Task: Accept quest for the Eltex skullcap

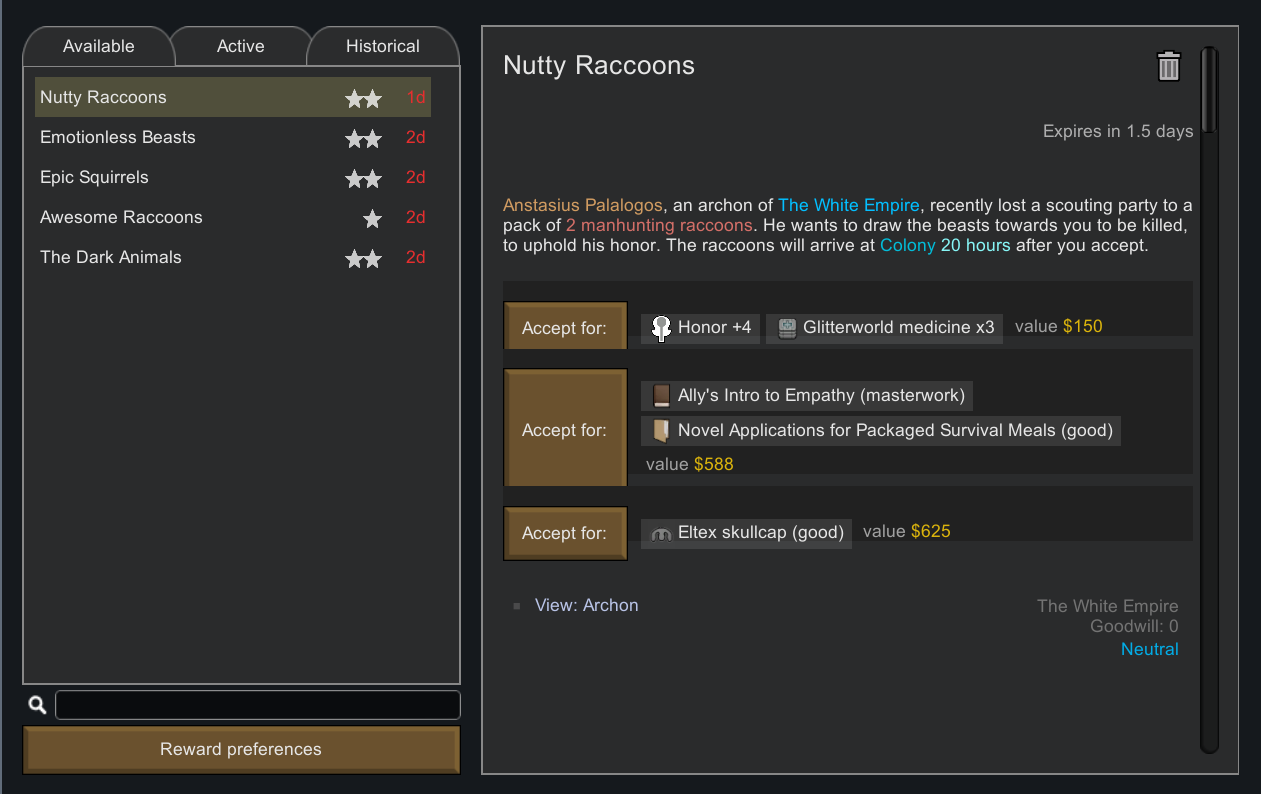Action: pos(565,533)
